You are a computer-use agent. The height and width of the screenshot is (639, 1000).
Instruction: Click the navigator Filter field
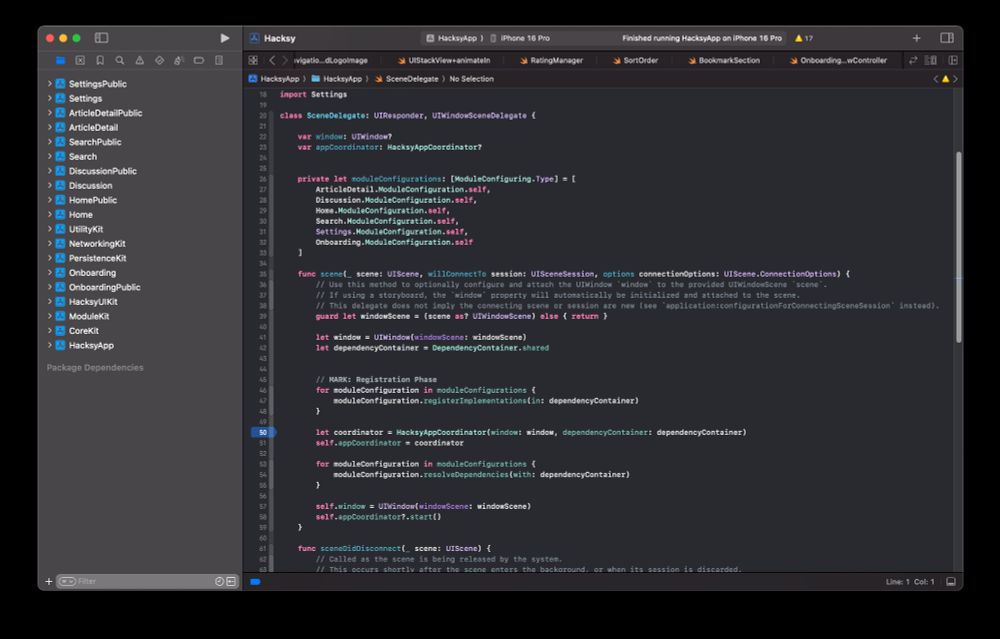[140, 581]
